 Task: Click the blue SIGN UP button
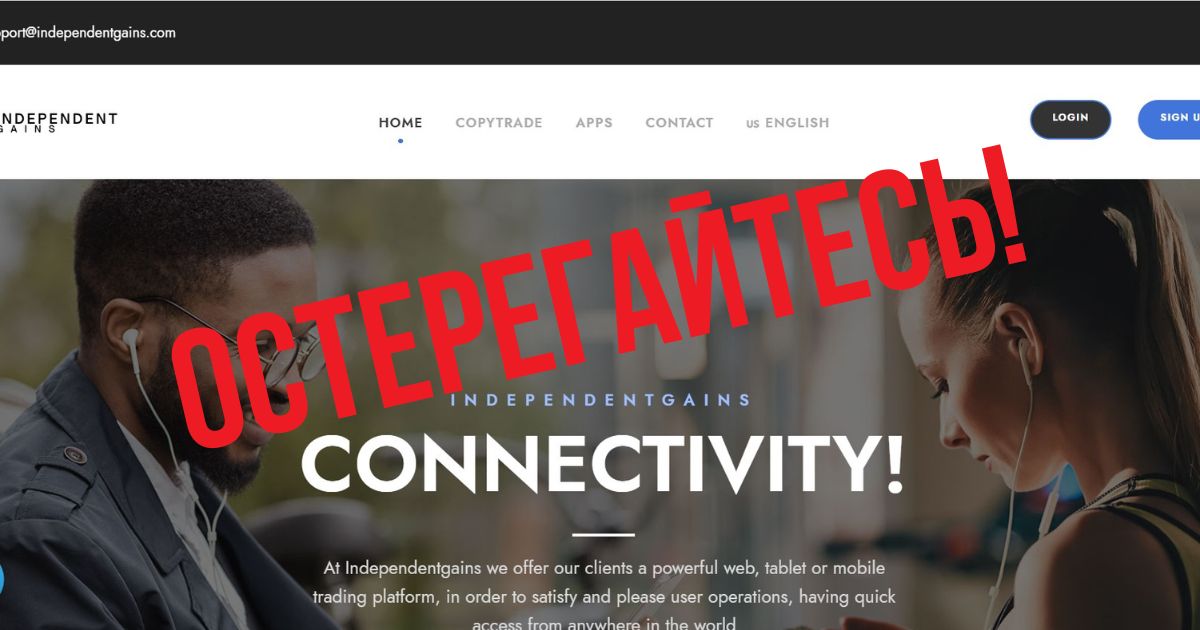pyautogui.click(x=1169, y=119)
